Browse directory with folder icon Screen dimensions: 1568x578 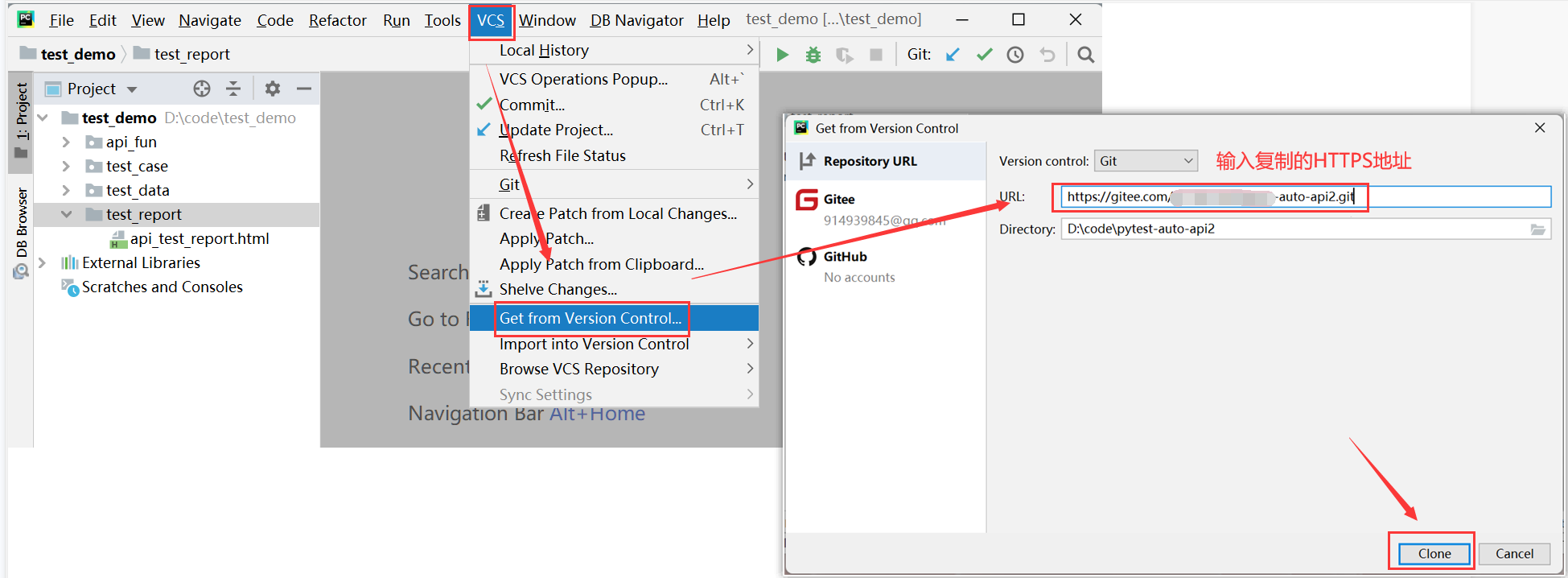[1537, 229]
